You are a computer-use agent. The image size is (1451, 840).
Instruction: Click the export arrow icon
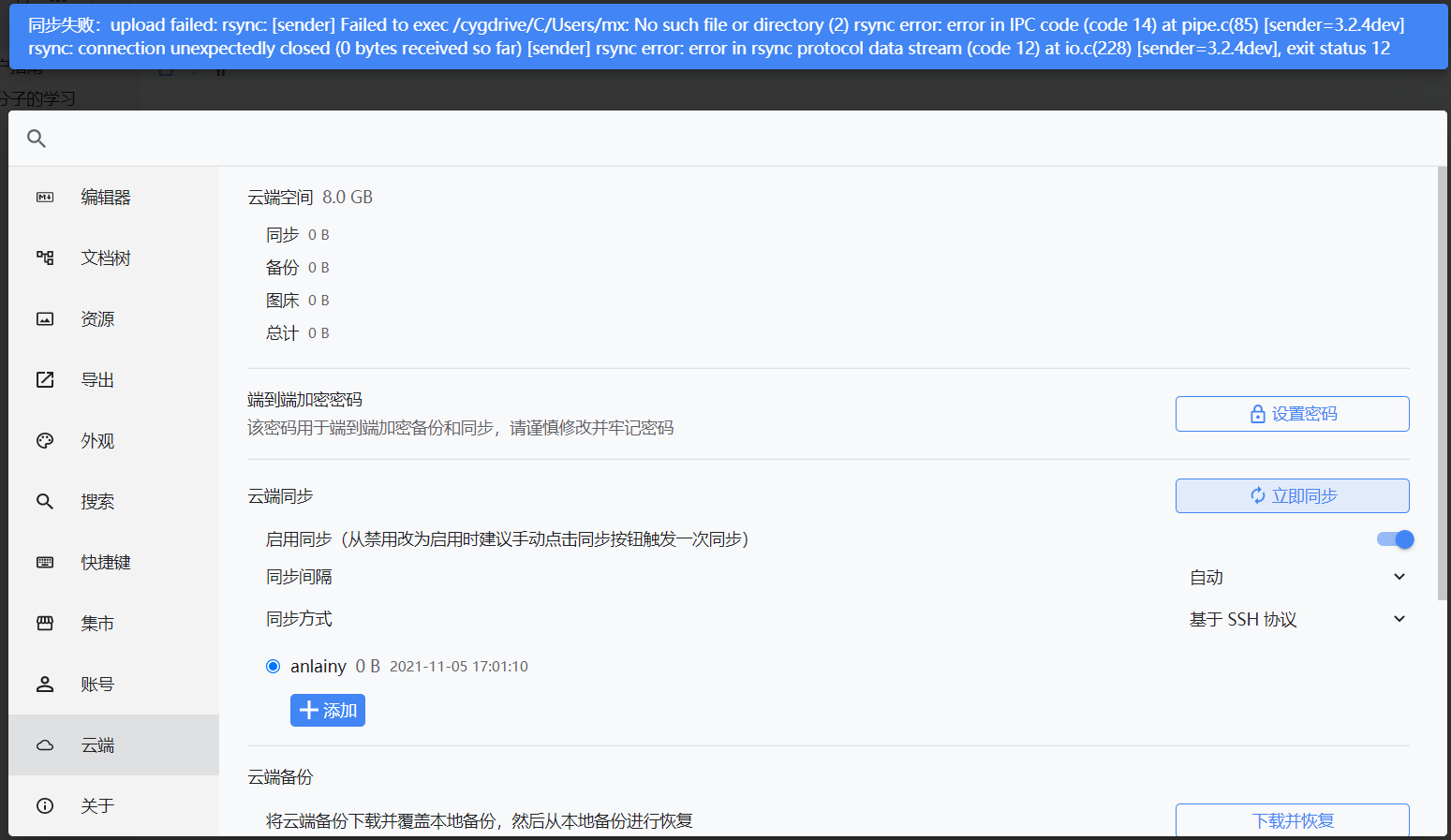[x=45, y=380]
